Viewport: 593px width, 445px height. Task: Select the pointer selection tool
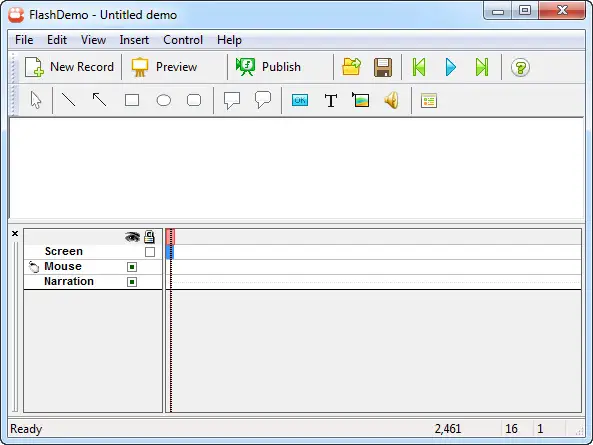point(36,101)
